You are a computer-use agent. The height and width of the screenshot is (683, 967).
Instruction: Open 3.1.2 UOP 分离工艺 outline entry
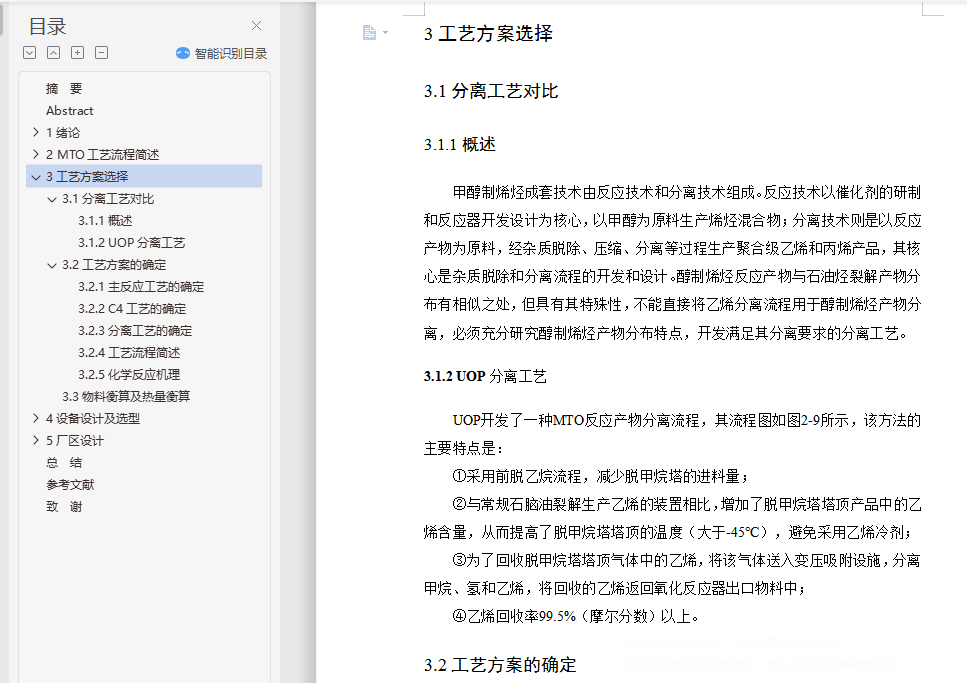[131, 243]
